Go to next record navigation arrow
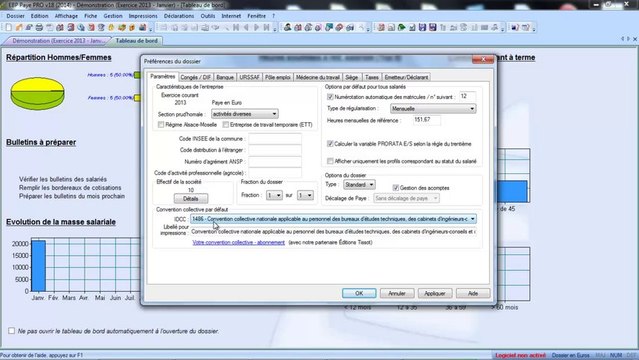Image resolution: width=639 pixels, height=360 pixels. [256, 27]
